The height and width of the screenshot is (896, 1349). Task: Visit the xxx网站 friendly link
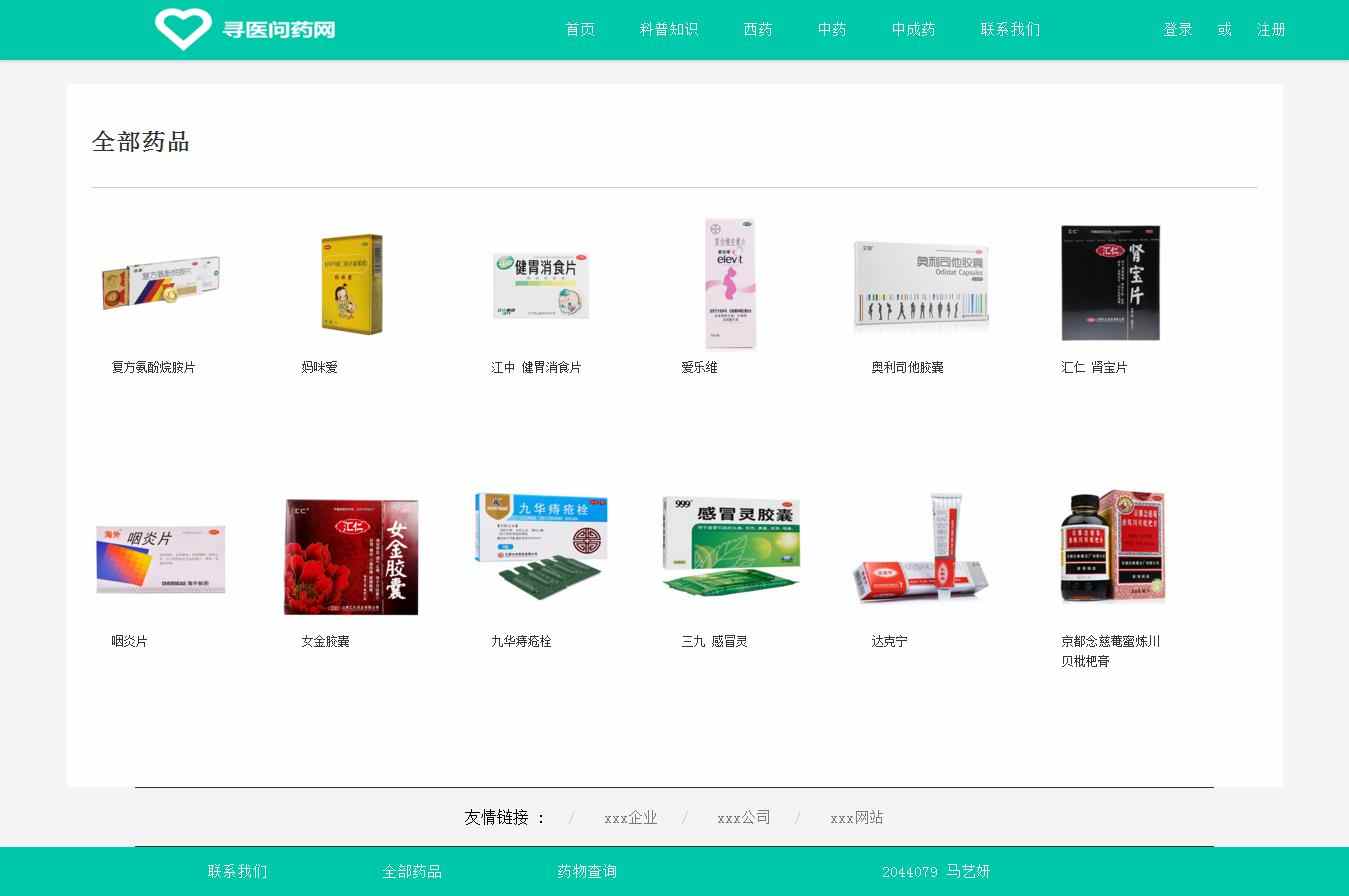click(857, 818)
